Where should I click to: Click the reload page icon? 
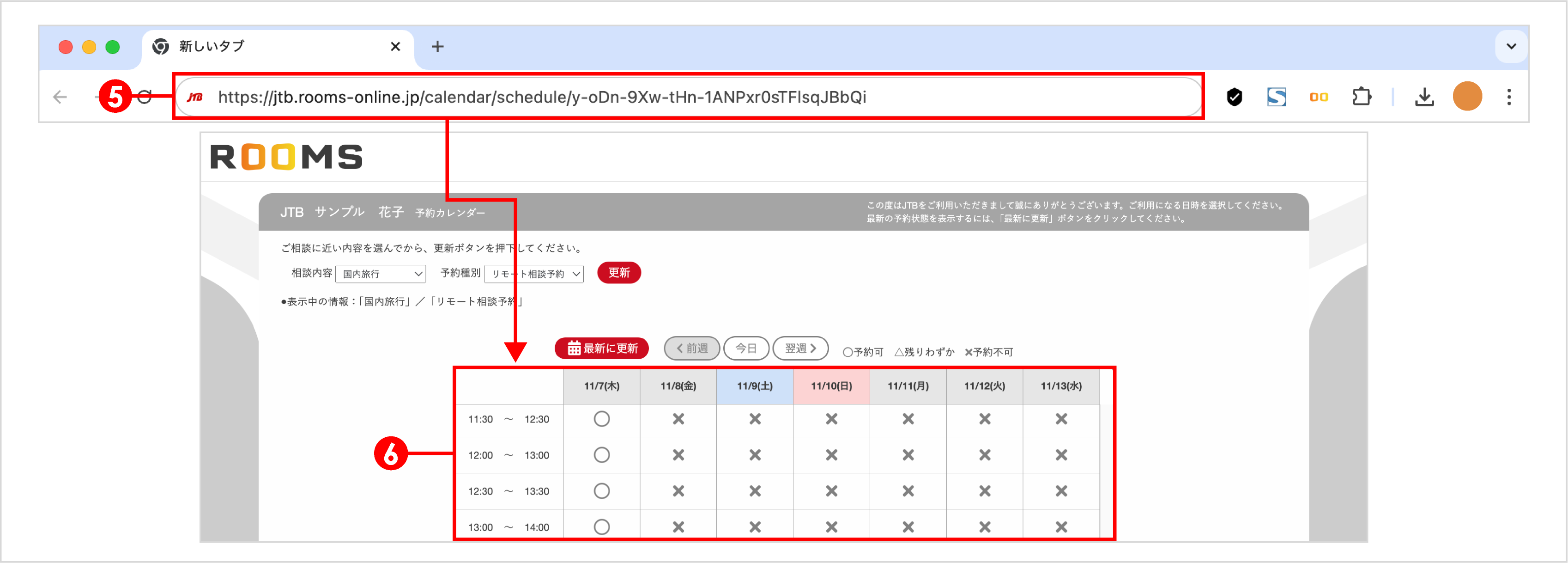145,96
